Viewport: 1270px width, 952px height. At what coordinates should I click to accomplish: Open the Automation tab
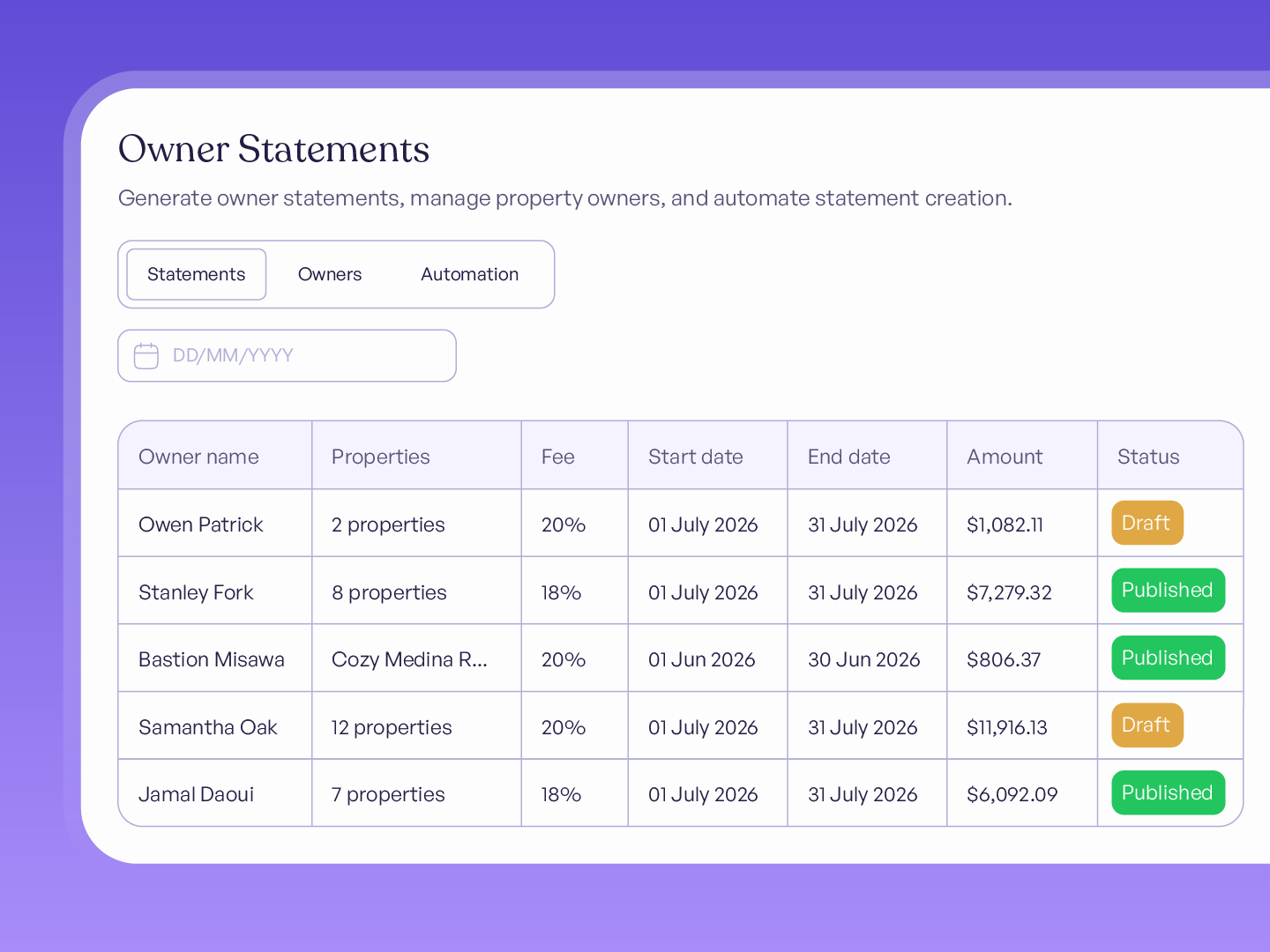pyautogui.click(x=469, y=274)
